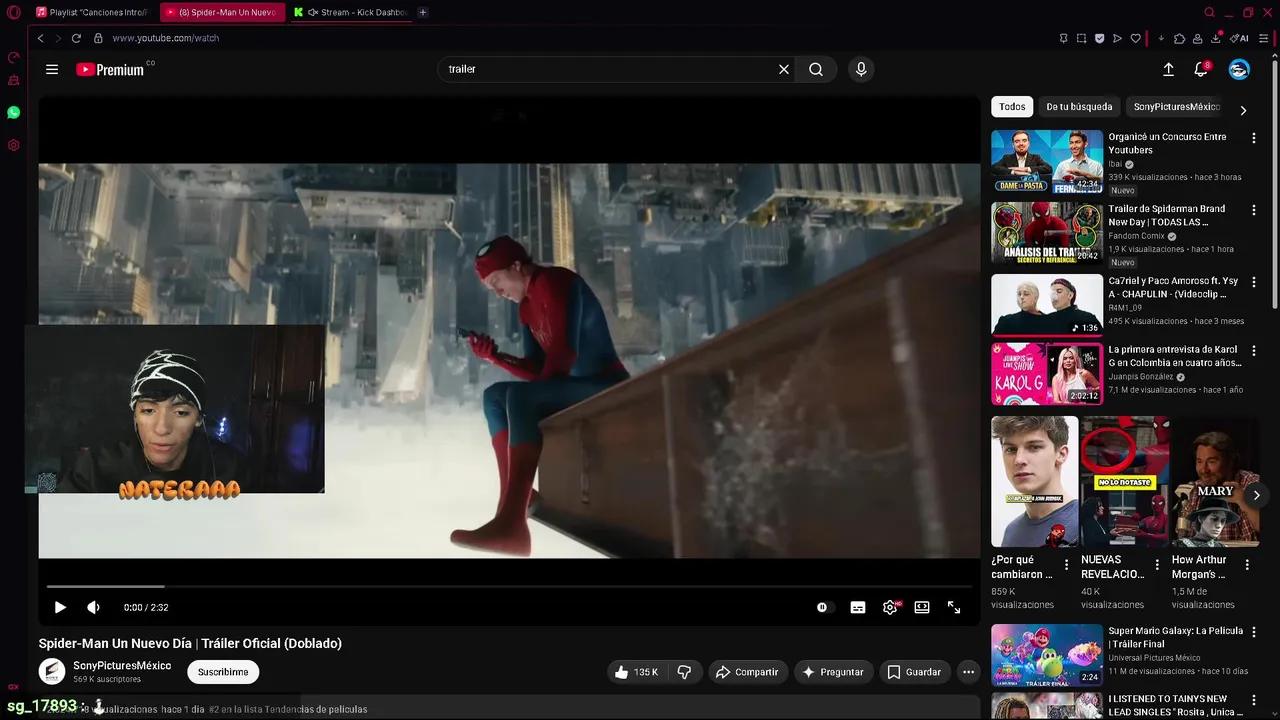Select the Todos filter chip
Screen dimensions: 1280x720
[x=1012, y=107]
